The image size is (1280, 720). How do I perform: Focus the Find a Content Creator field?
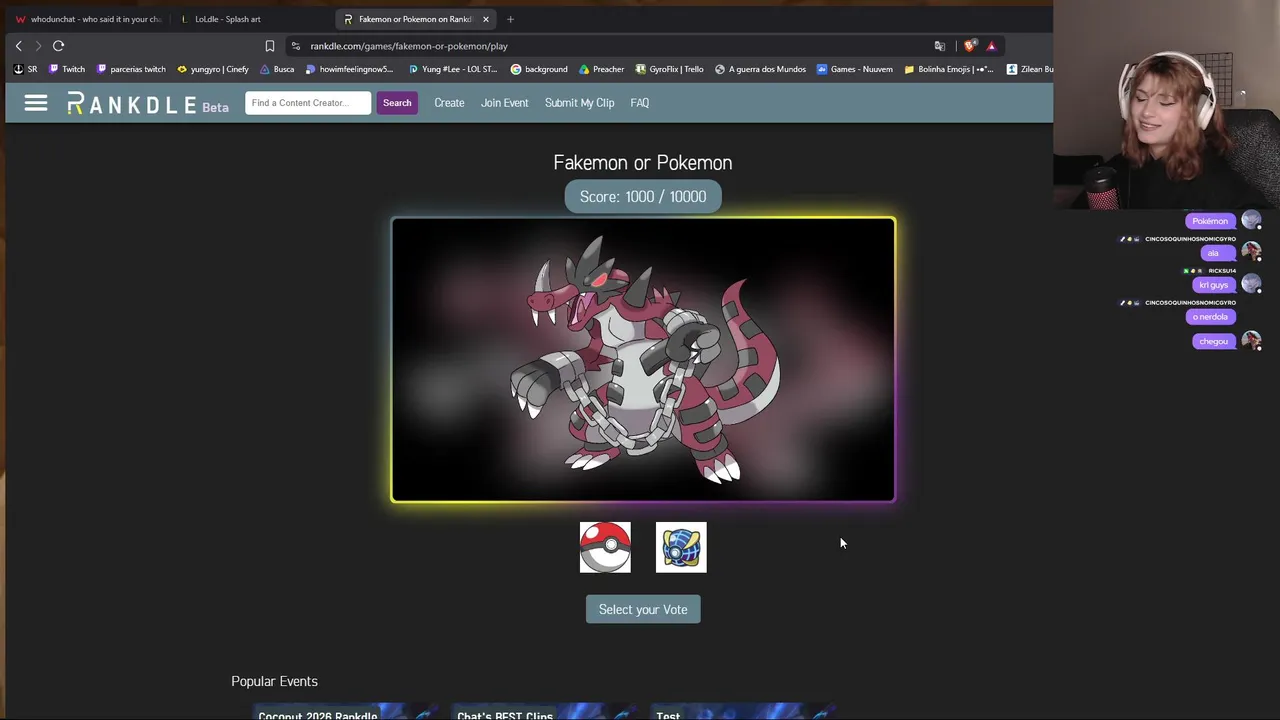308,103
